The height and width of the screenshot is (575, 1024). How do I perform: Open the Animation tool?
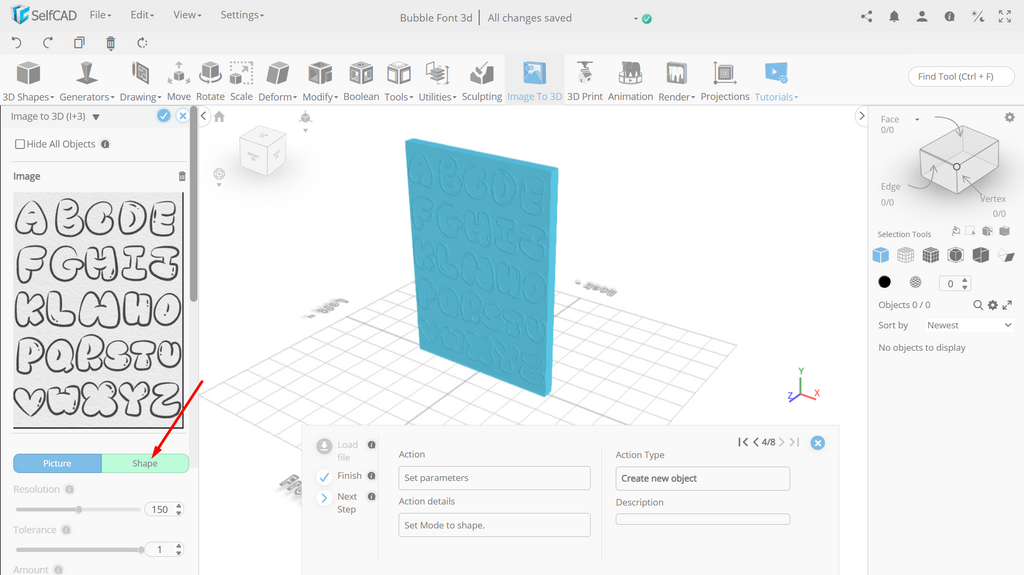(630, 81)
